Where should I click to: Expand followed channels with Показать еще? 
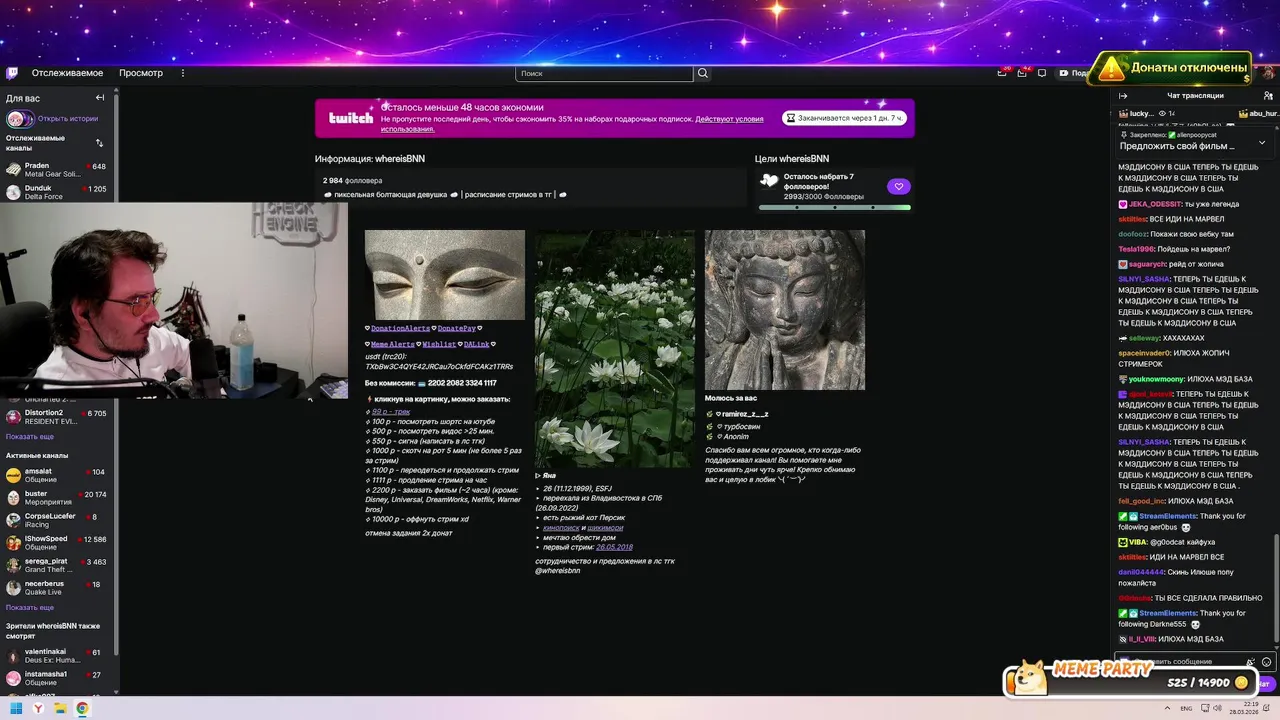click(x=30, y=437)
